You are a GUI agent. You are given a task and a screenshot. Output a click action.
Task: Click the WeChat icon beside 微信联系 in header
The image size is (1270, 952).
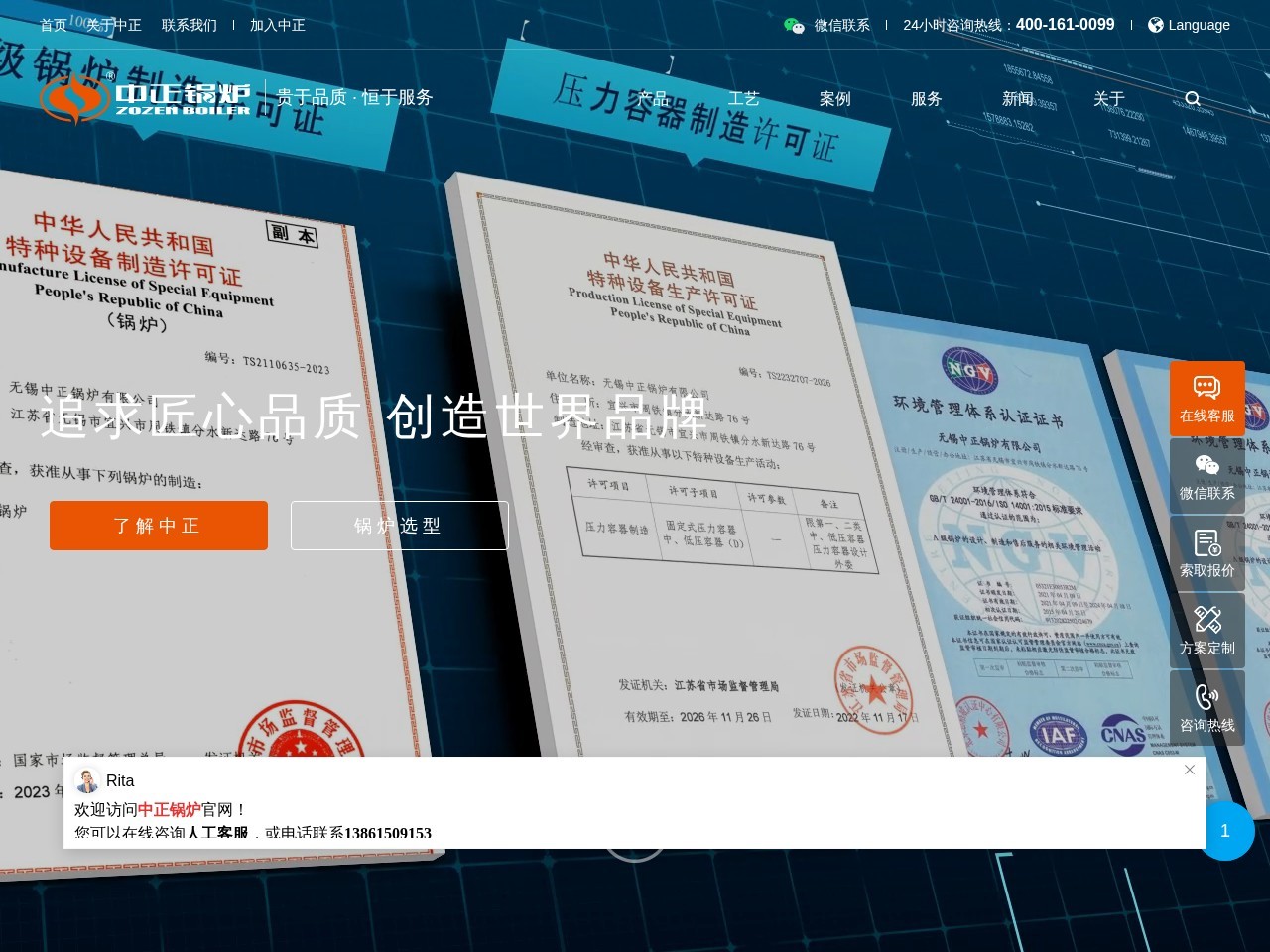[x=794, y=25]
